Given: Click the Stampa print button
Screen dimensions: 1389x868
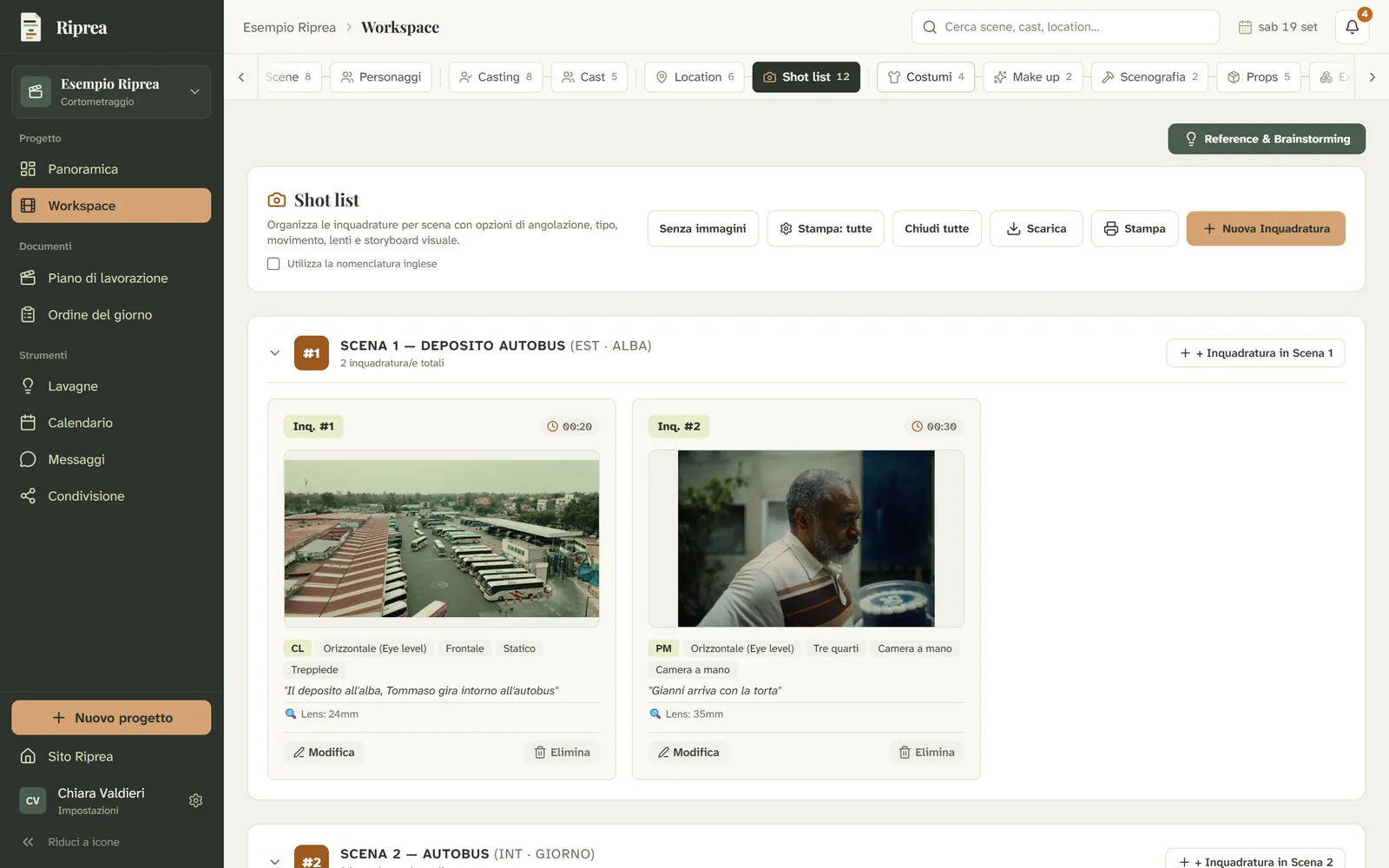Looking at the screenshot, I should click(1135, 228).
